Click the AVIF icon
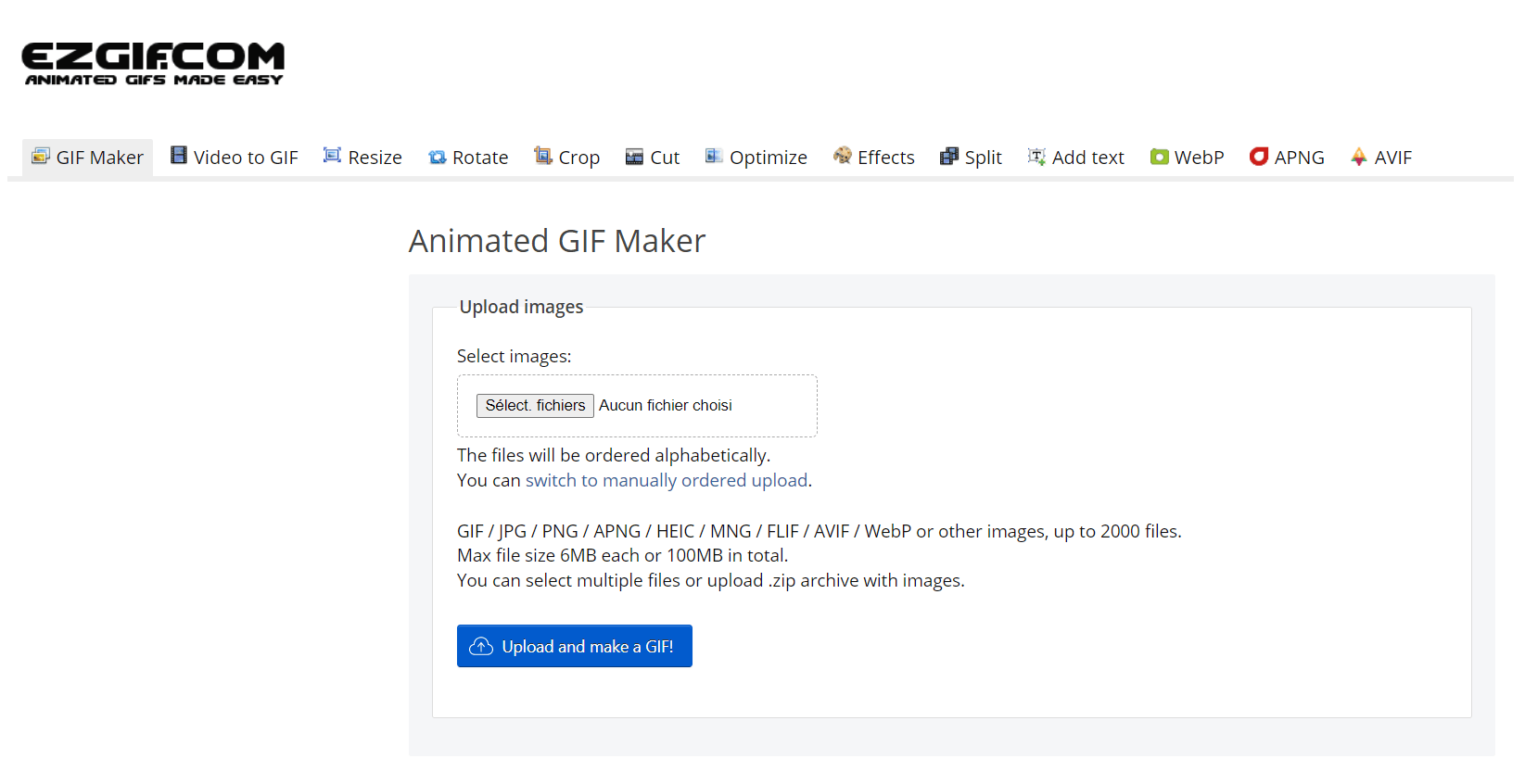 pyautogui.click(x=1359, y=157)
